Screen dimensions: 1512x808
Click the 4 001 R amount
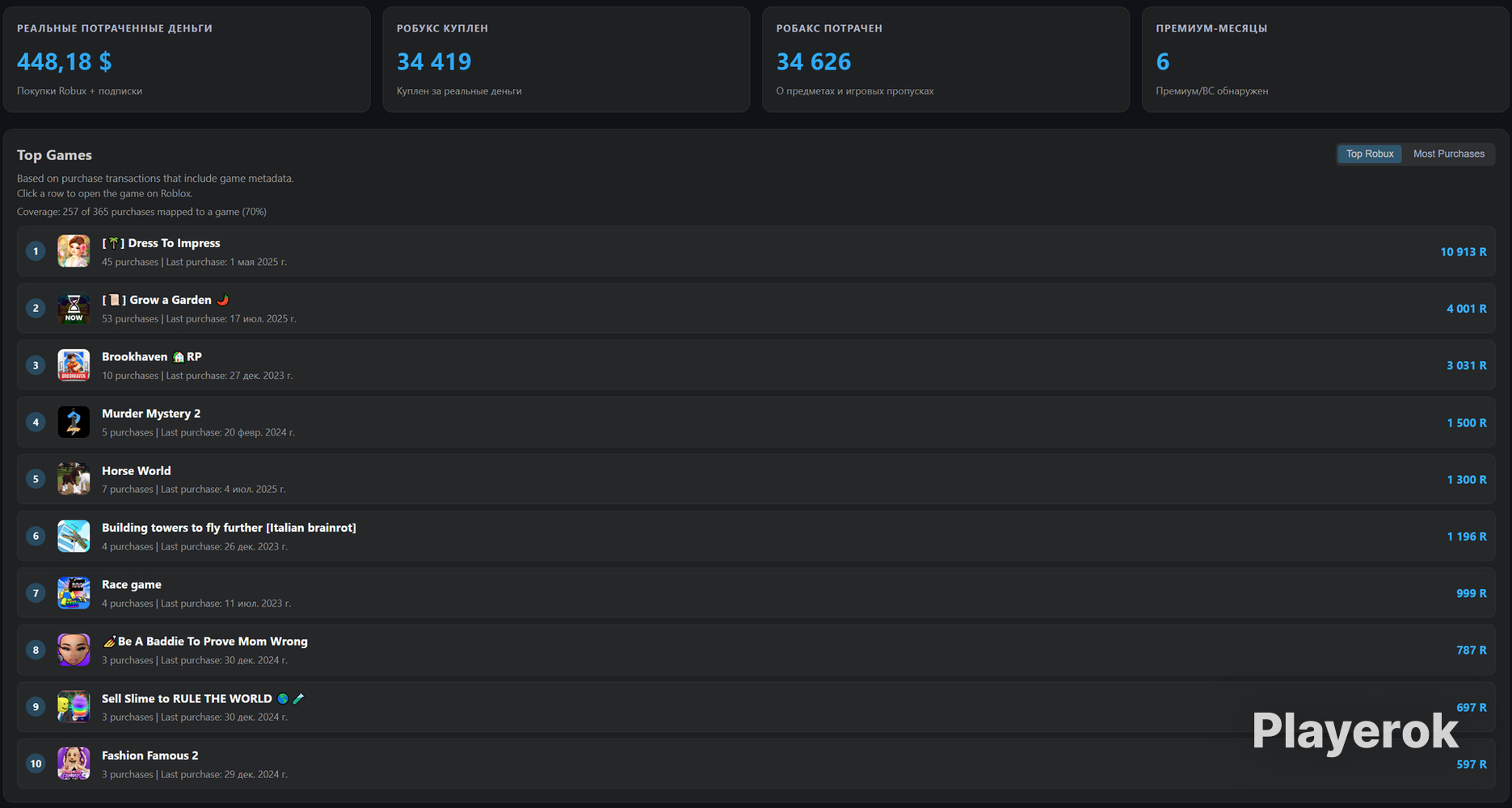coord(1467,309)
